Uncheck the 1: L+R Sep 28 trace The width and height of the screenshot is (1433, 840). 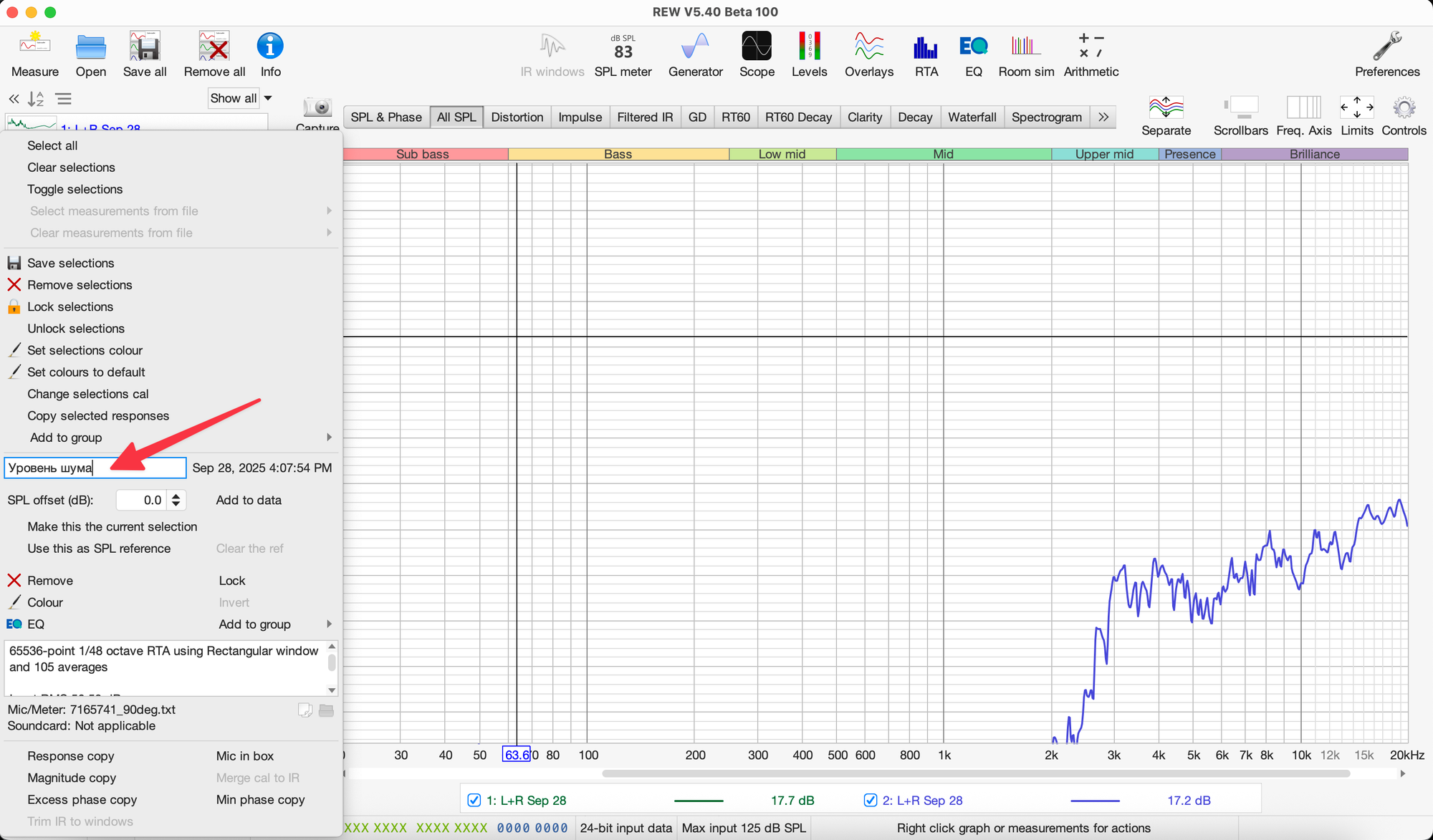tap(474, 800)
